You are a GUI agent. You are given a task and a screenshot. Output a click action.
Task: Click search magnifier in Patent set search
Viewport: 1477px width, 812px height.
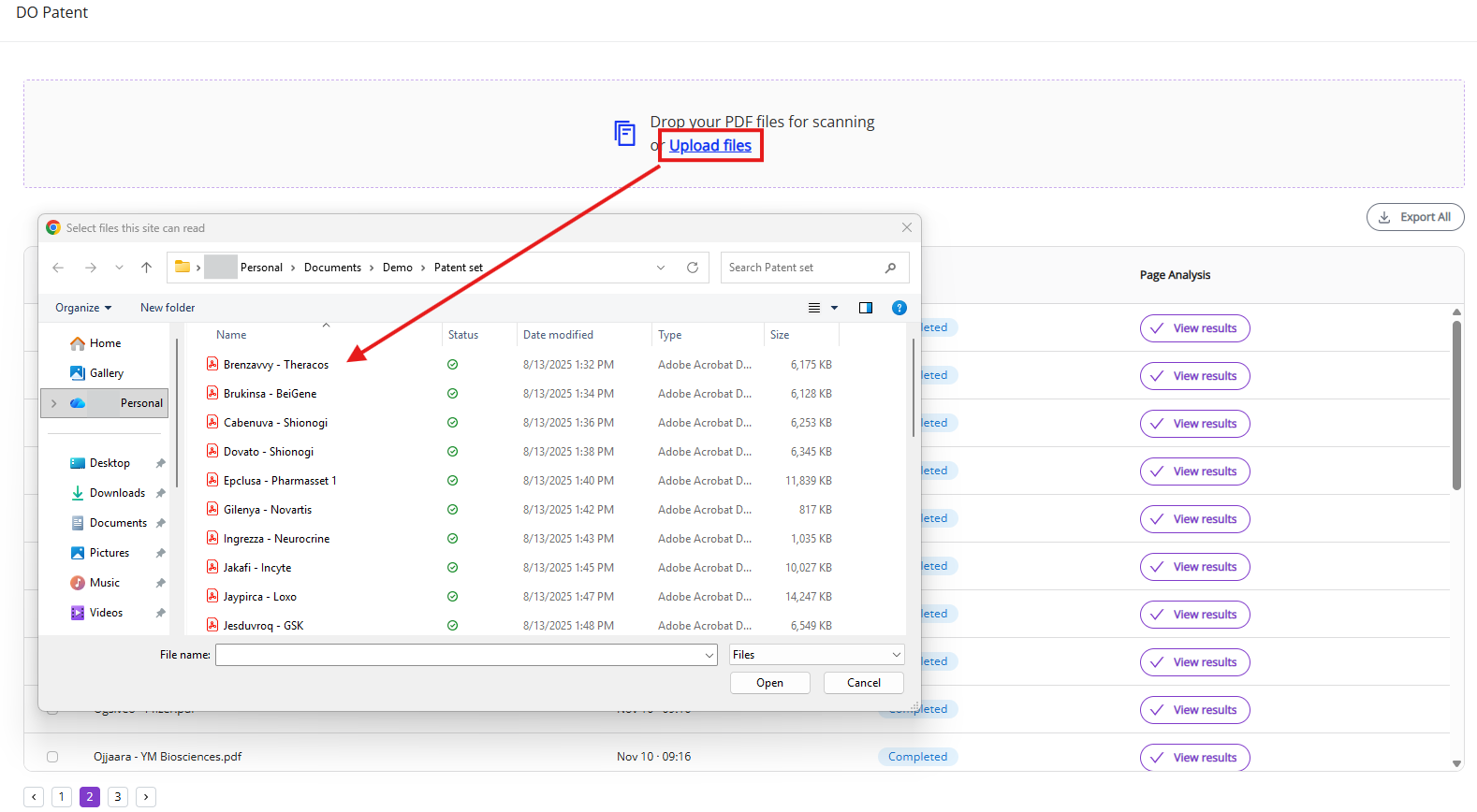[890, 268]
